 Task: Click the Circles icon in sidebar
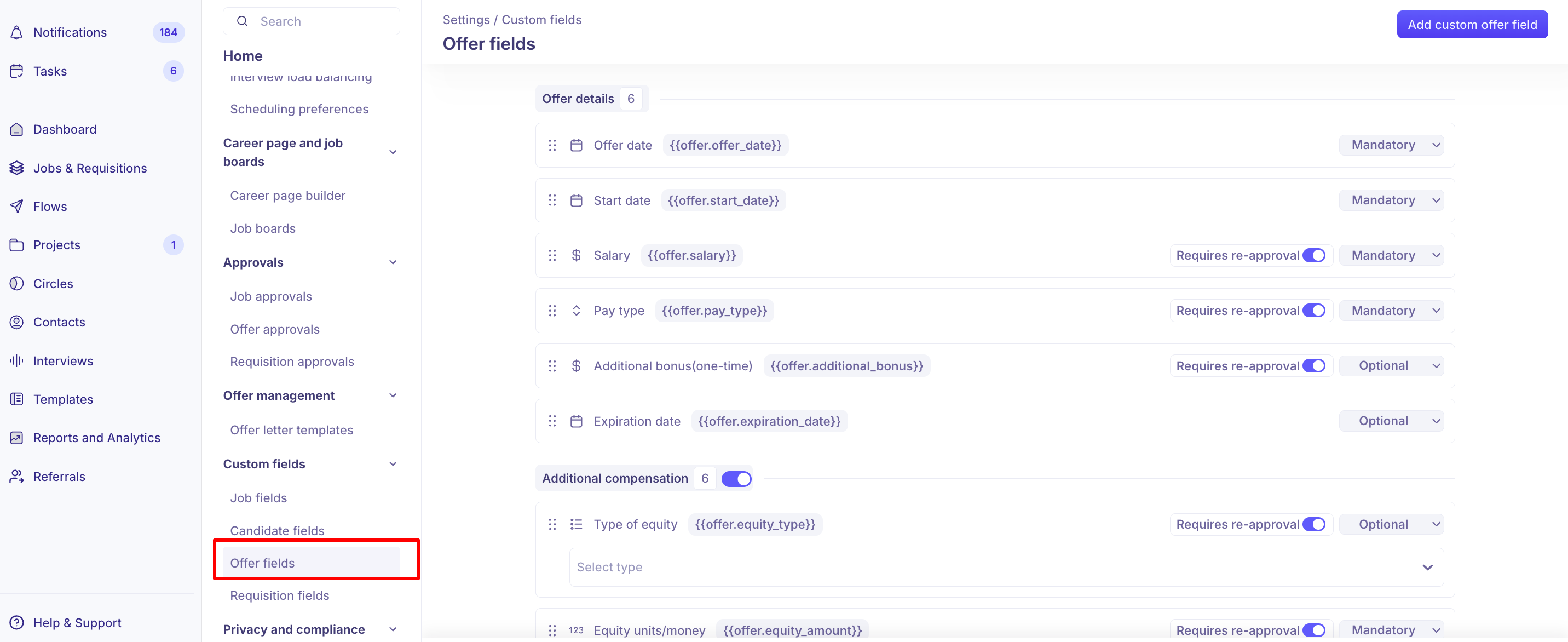pos(16,284)
